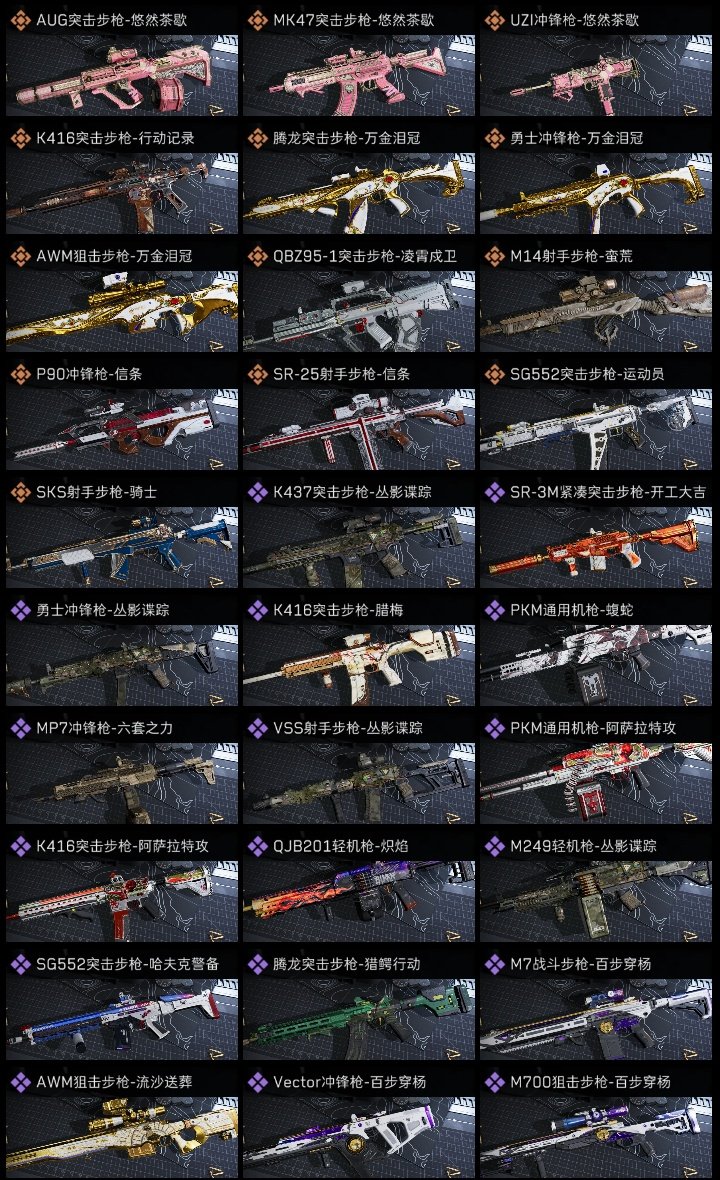Choose the P90冲锋枪-信条 weapon thumbnail
720x1180 pixels.
(x=122, y=430)
